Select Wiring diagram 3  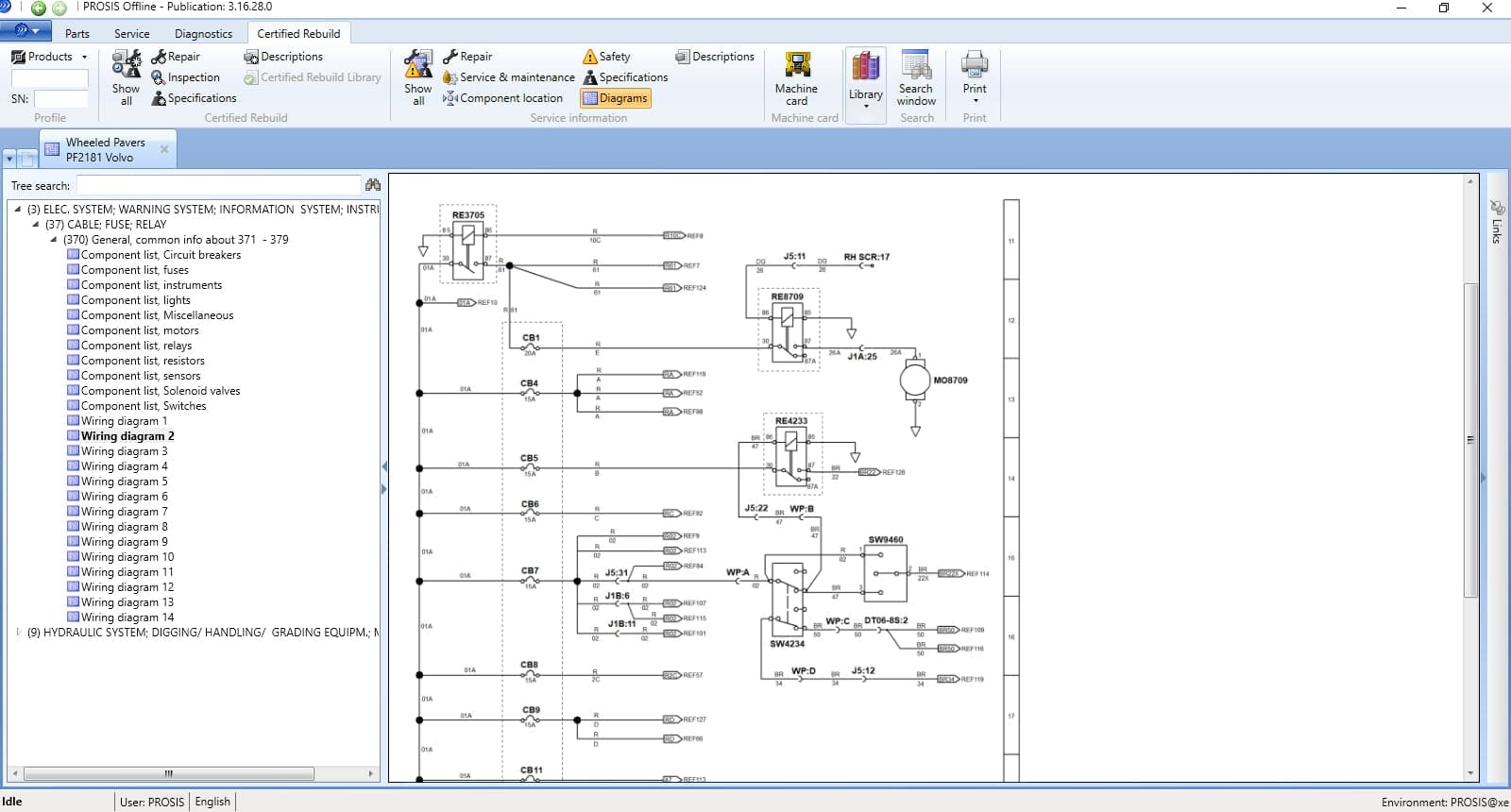point(124,451)
